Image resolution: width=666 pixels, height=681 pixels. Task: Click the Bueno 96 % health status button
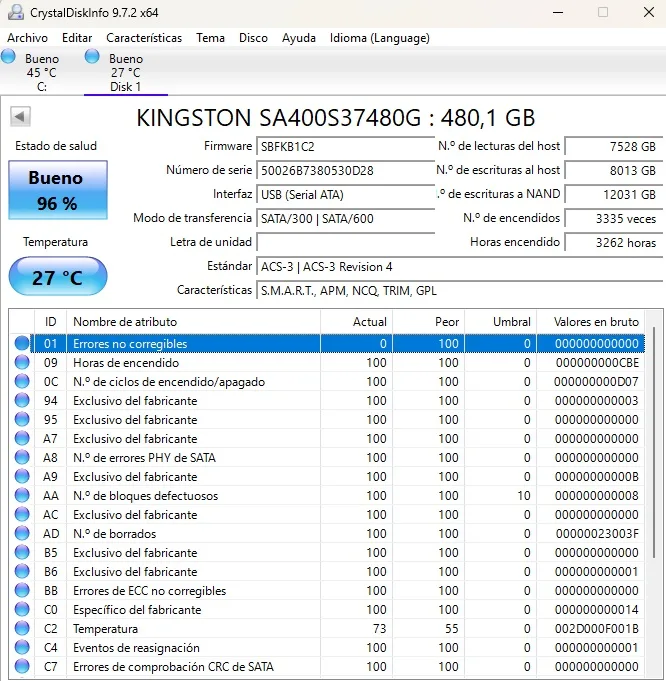coord(58,190)
